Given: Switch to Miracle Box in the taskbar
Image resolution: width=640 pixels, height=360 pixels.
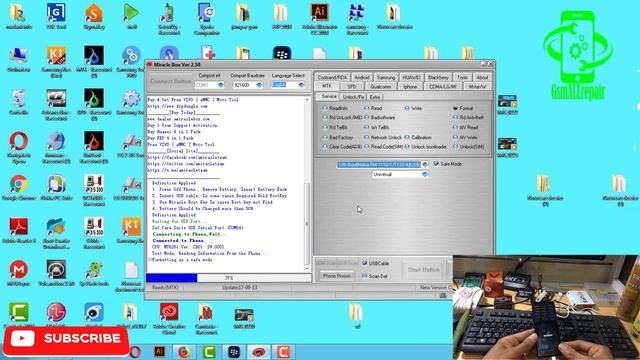Looking at the screenshot, I should (x=258, y=352).
